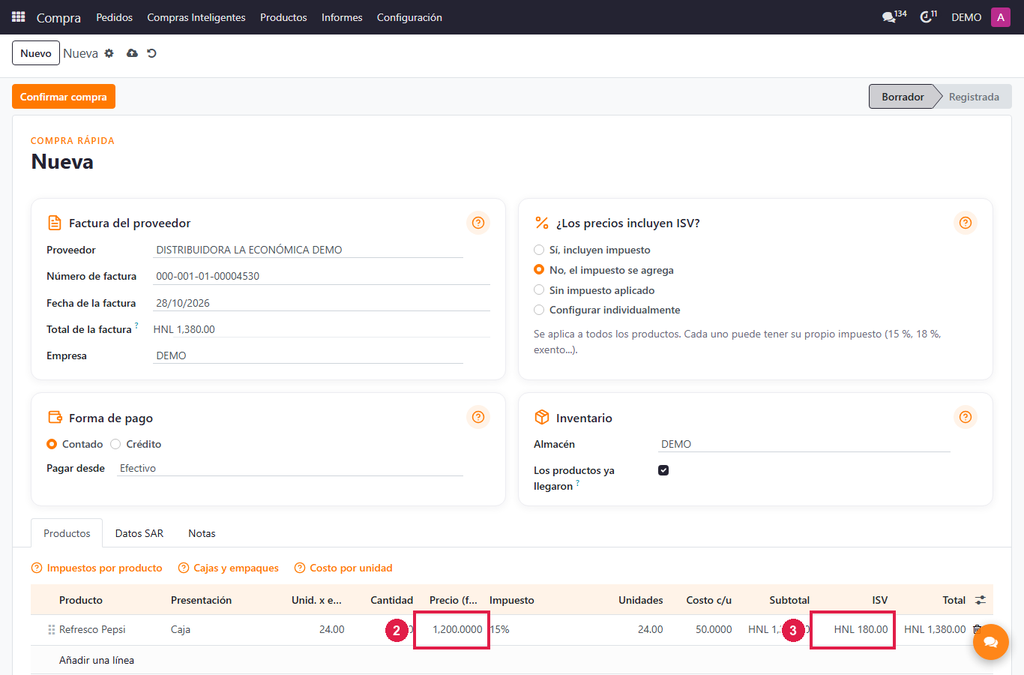Open Configuración menu
The height and width of the screenshot is (675, 1024).
[409, 17]
